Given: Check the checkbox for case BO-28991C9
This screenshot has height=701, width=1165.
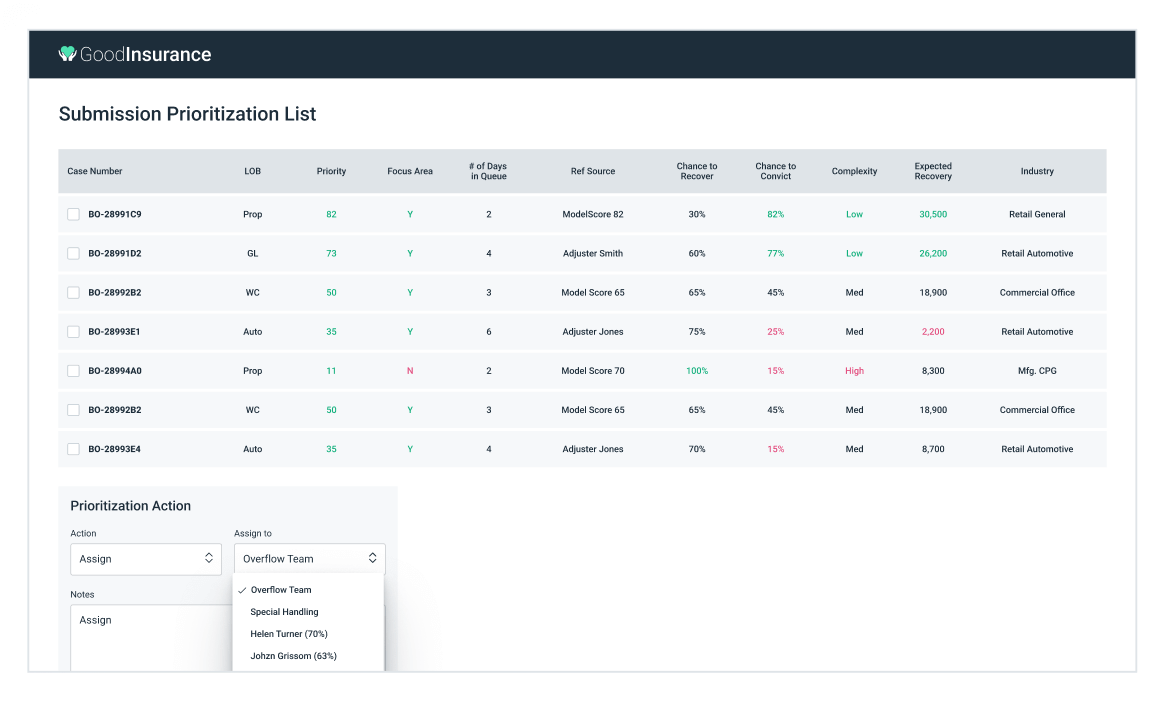Looking at the screenshot, I should tap(73, 214).
